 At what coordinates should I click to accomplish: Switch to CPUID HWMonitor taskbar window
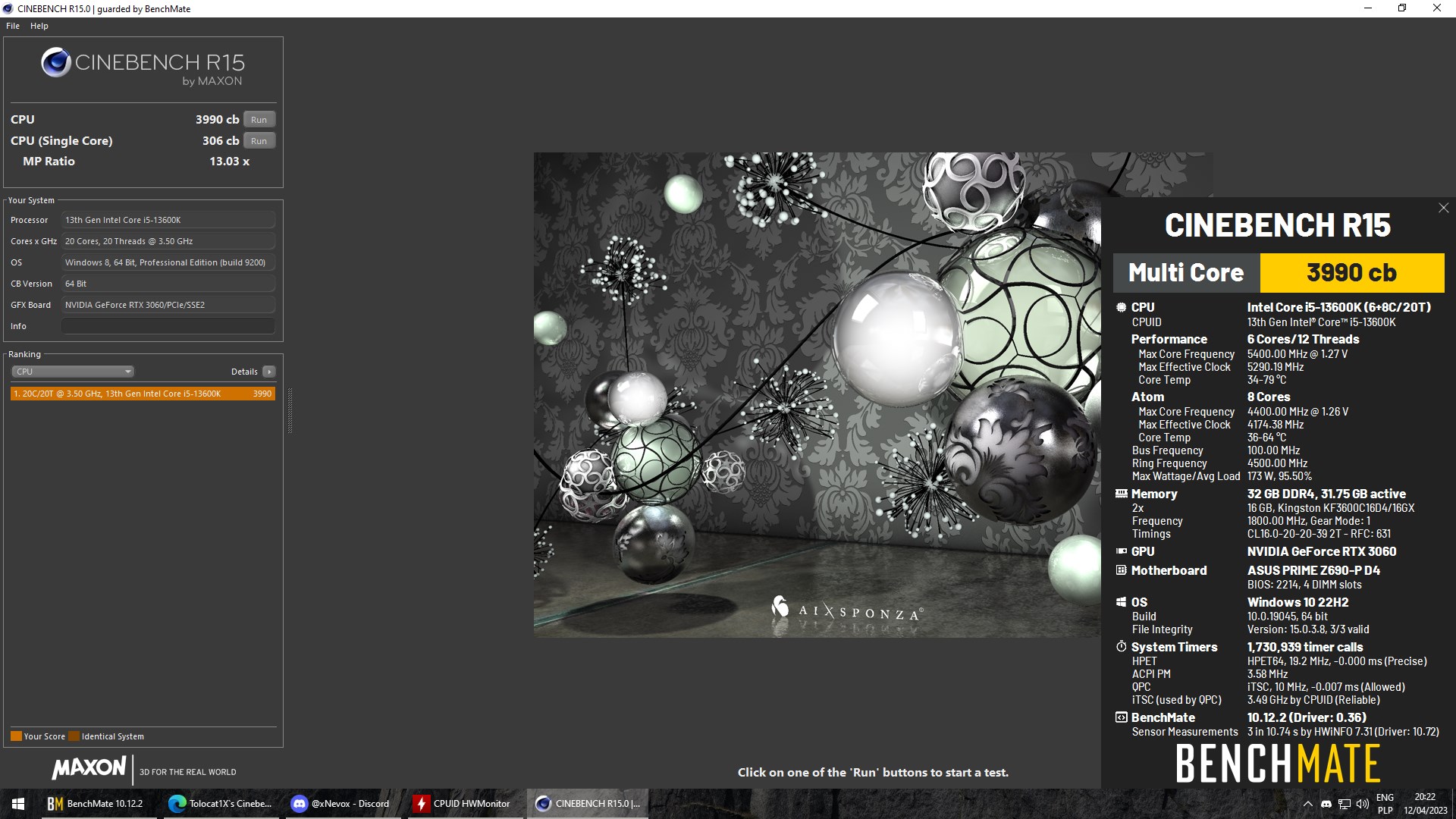(x=466, y=804)
